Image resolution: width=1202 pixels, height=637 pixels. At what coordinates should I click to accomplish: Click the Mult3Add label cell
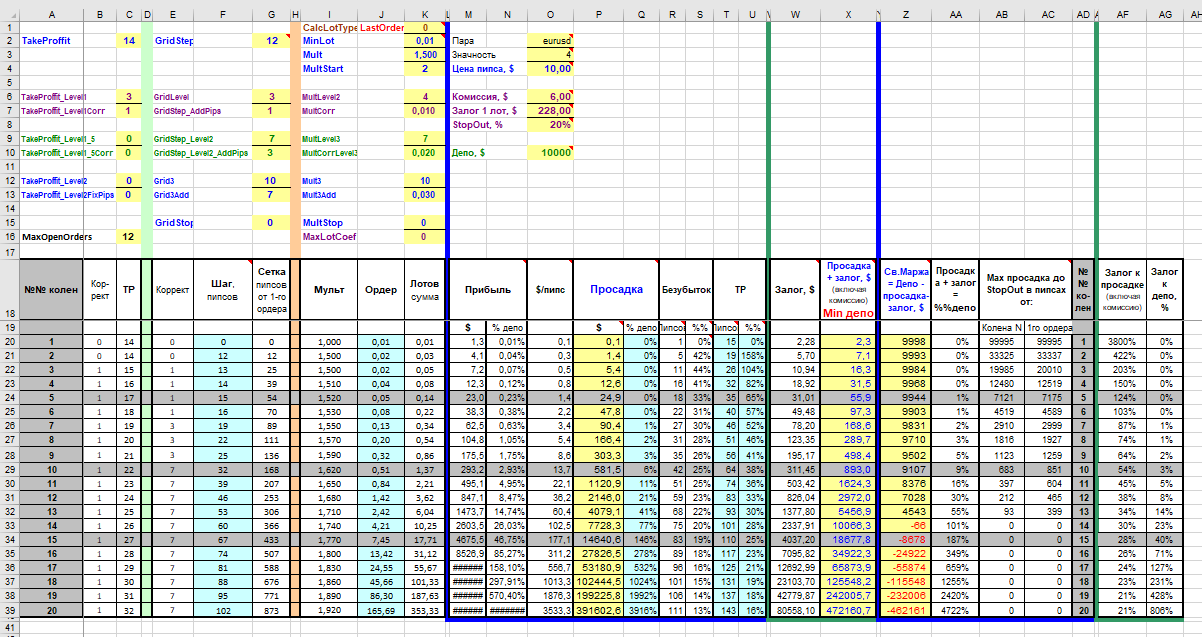[329, 195]
